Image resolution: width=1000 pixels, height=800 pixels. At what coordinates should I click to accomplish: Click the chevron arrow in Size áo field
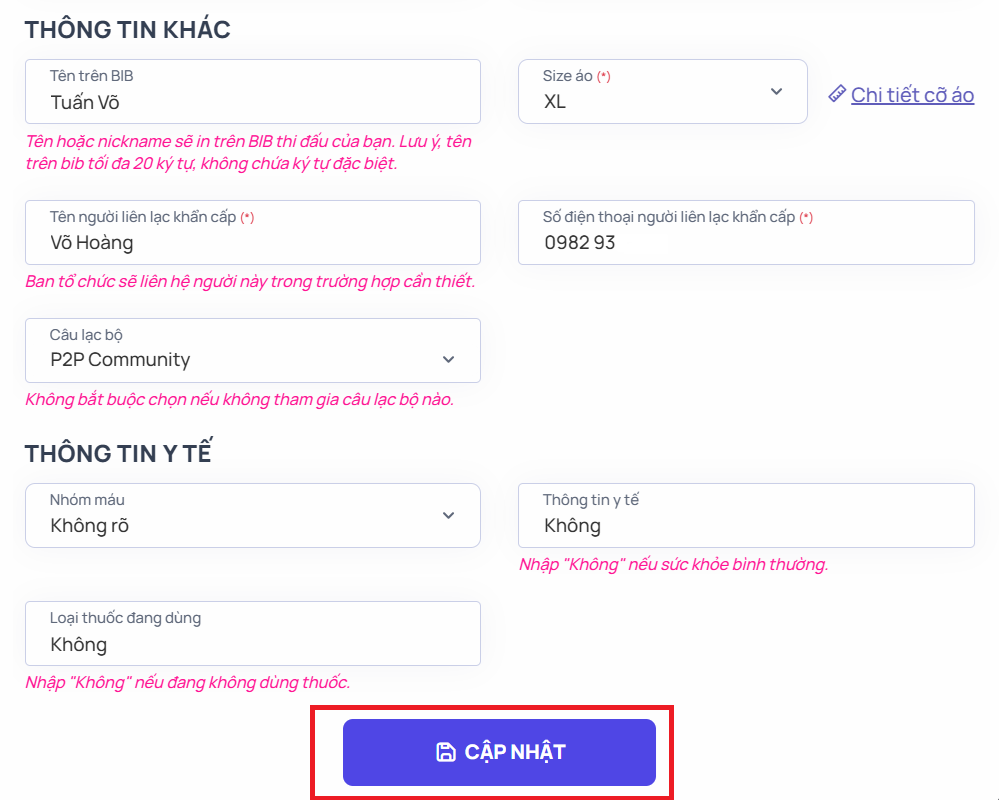click(x=776, y=92)
